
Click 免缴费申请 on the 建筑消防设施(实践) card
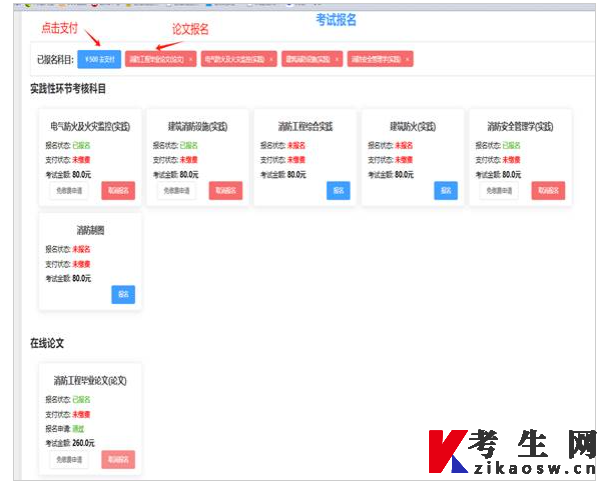(177, 191)
